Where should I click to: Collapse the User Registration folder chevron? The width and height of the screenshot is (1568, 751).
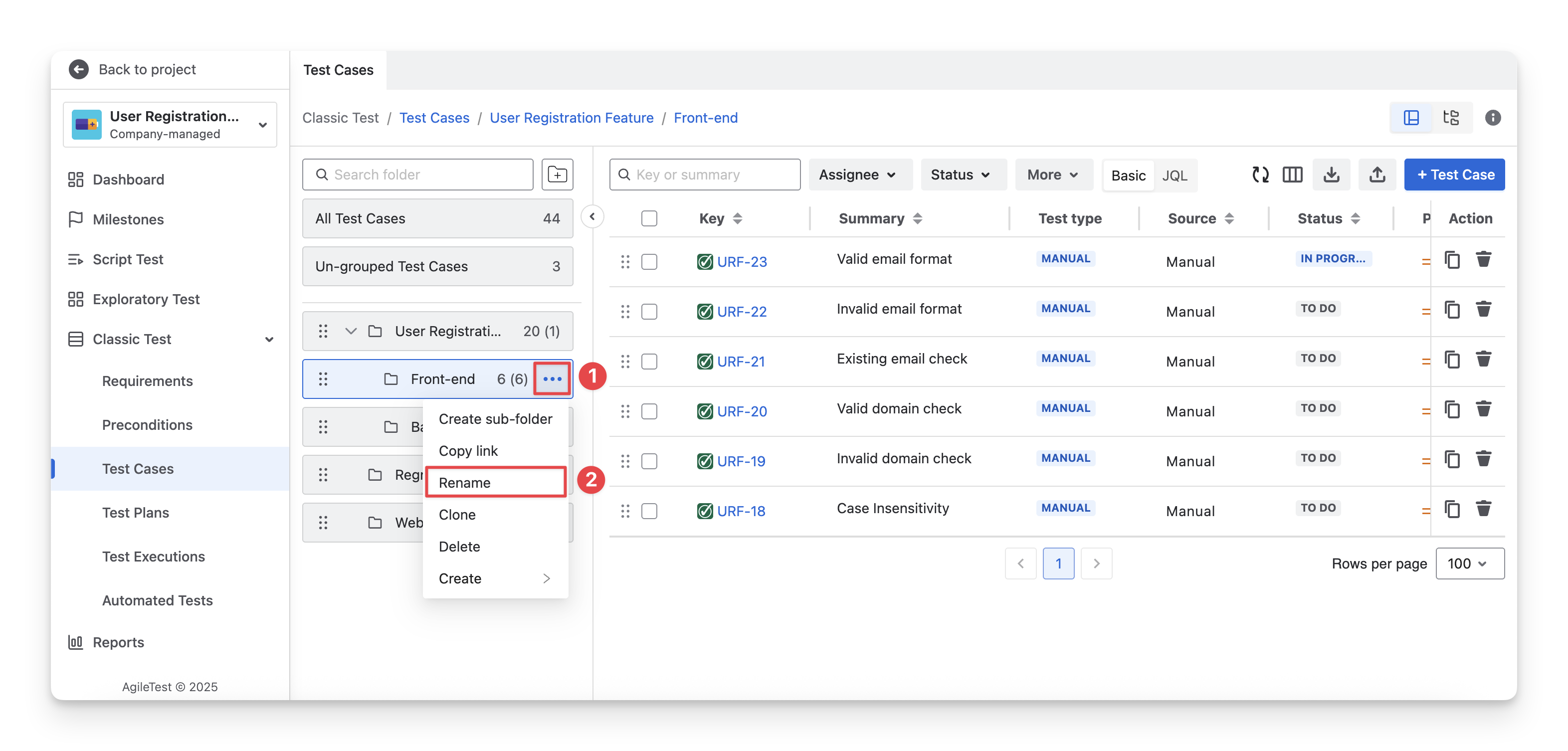tap(351, 331)
